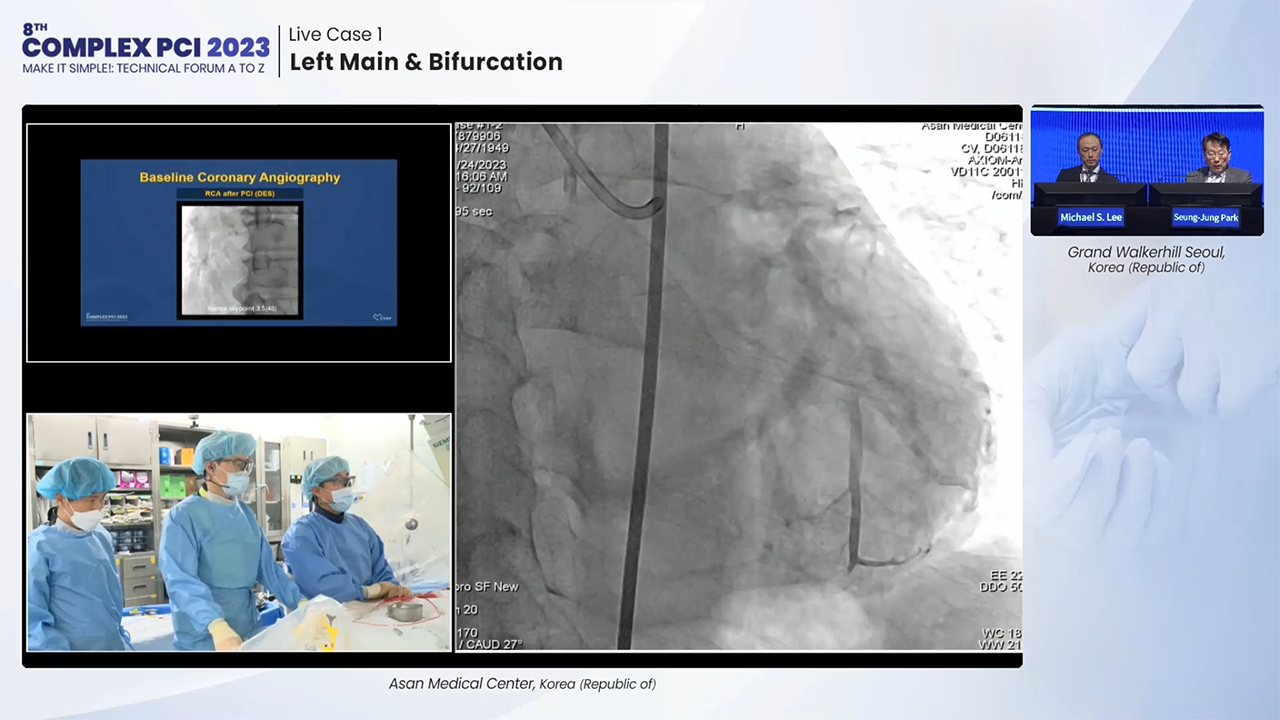Click the 'WC 18' window center overlay

(x=1001, y=633)
